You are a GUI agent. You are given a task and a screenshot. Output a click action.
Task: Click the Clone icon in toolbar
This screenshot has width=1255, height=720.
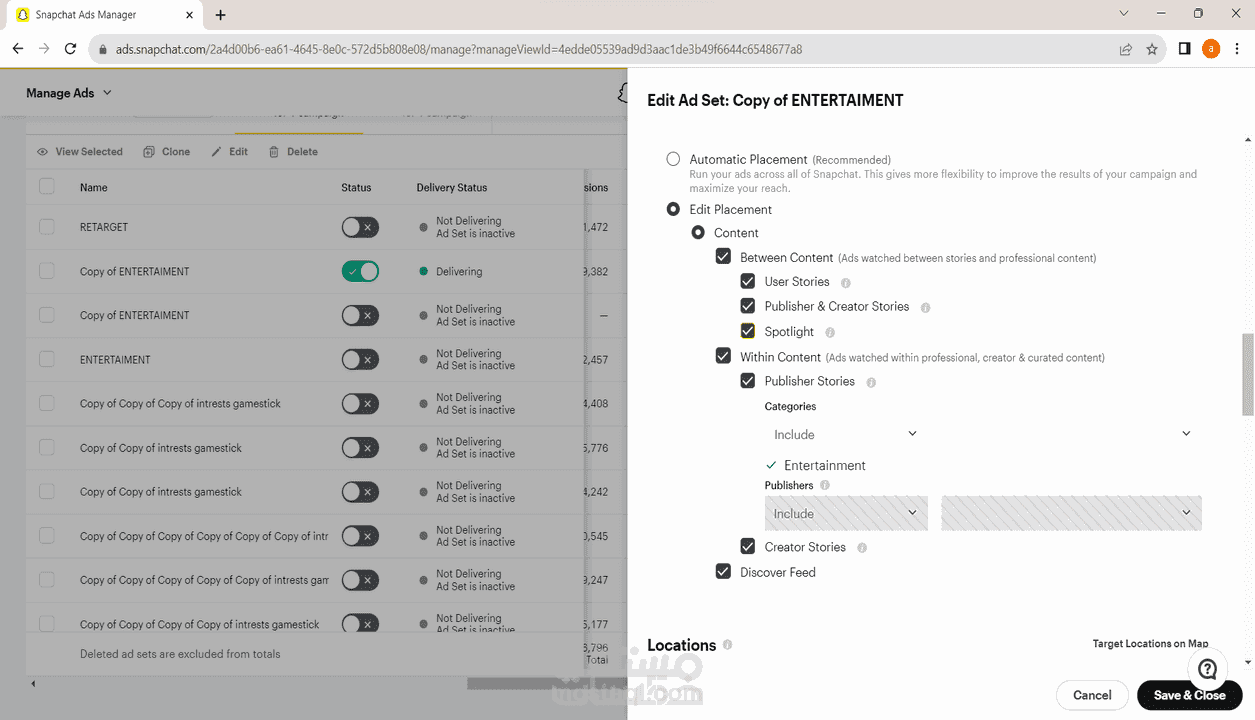tap(149, 152)
